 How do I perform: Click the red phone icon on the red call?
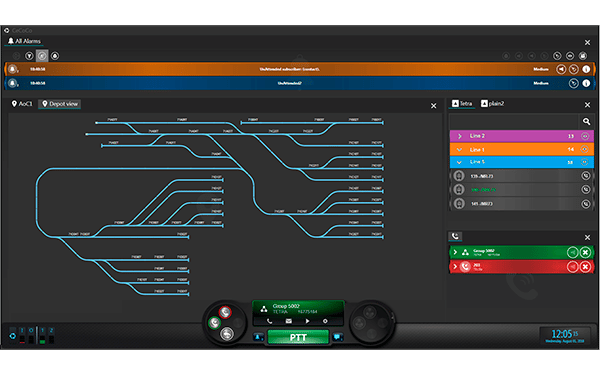click(465, 266)
